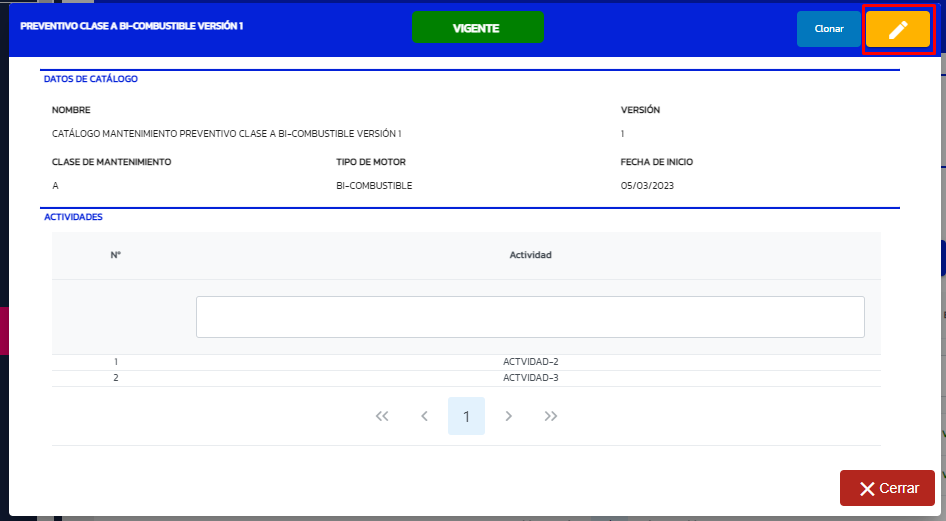Viewport: 946px width, 521px height.
Task: Click the ACTIVIDADES section heading
Action: pos(73,217)
